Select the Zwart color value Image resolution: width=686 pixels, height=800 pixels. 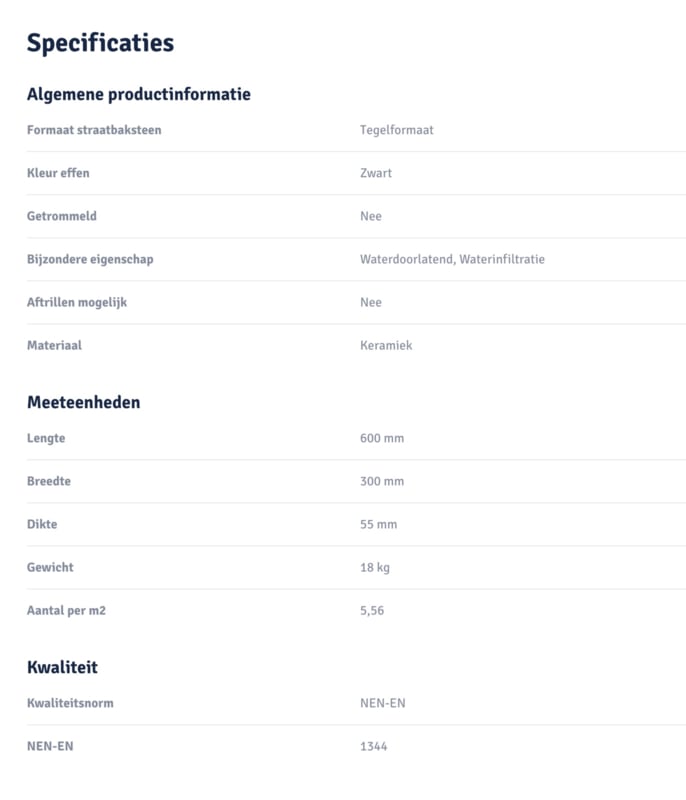click(x=376, y=173)
